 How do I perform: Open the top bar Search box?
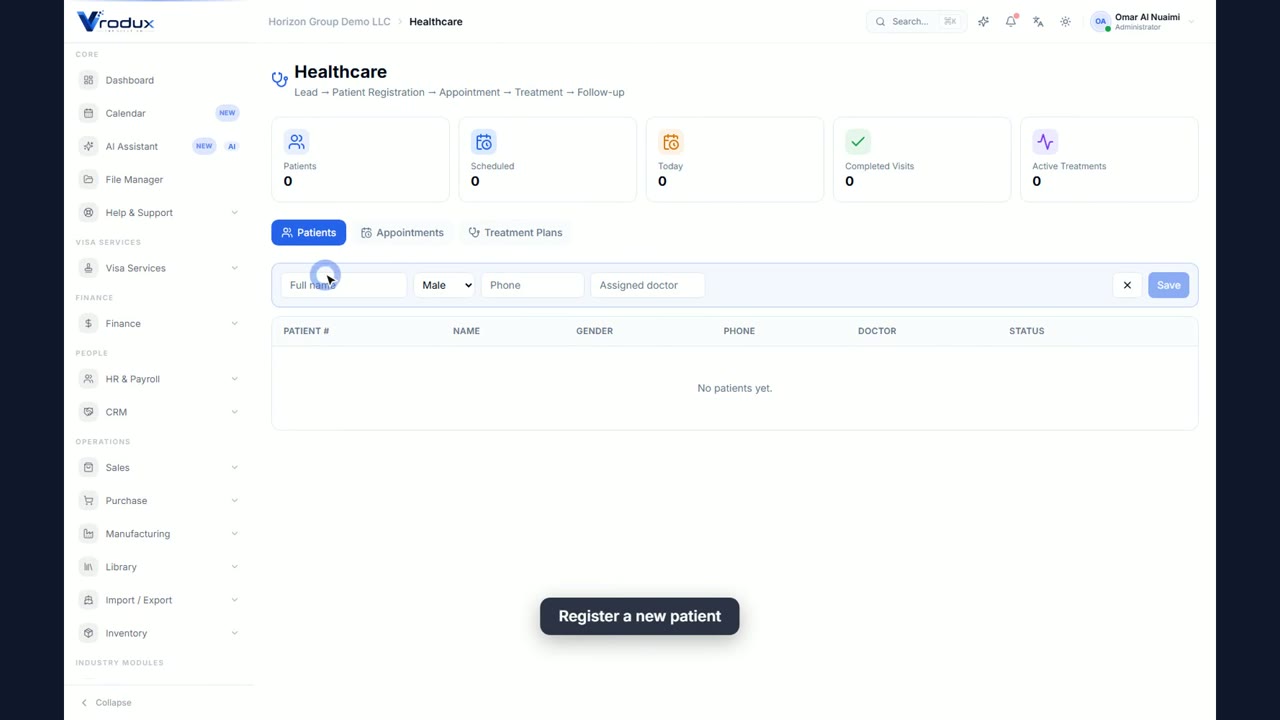pos(916,21)
